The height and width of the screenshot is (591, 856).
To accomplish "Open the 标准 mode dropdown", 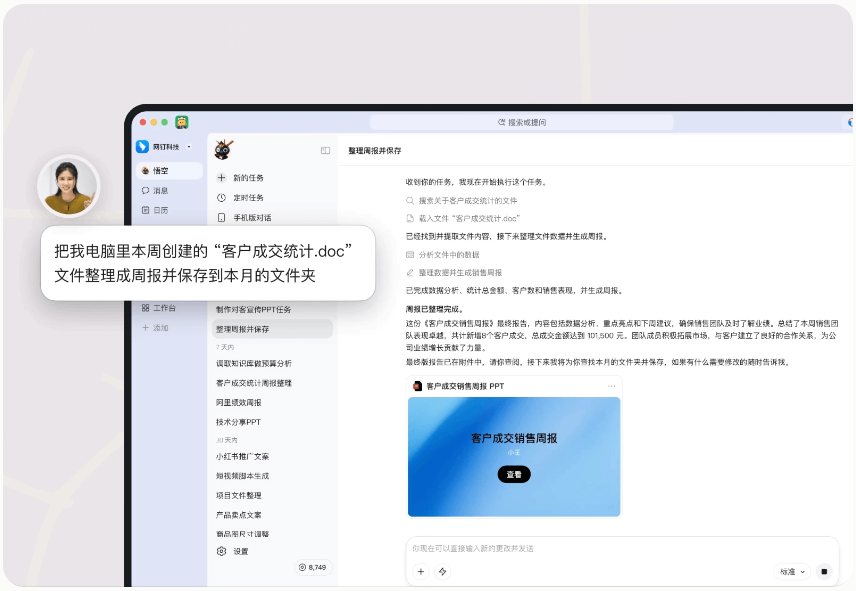I will 792,571.
